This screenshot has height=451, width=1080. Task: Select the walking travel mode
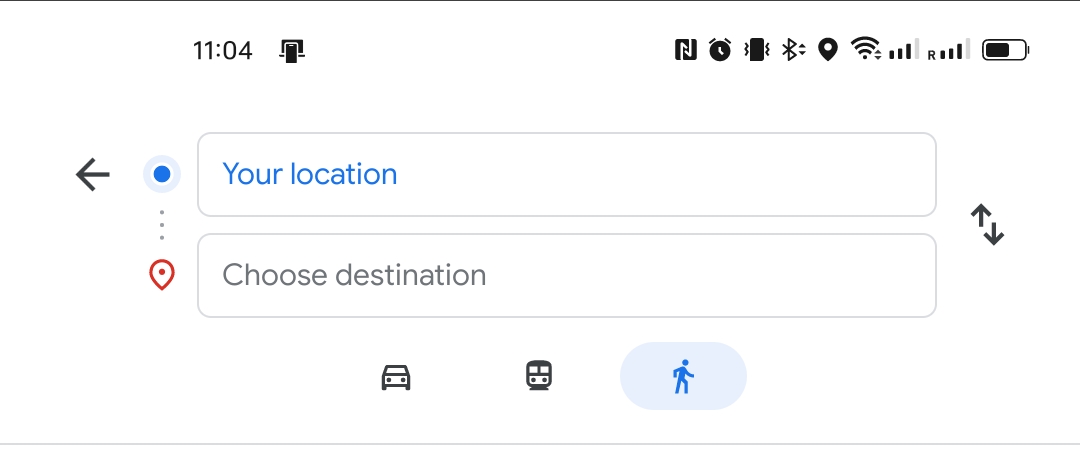[x=683, y=377]
